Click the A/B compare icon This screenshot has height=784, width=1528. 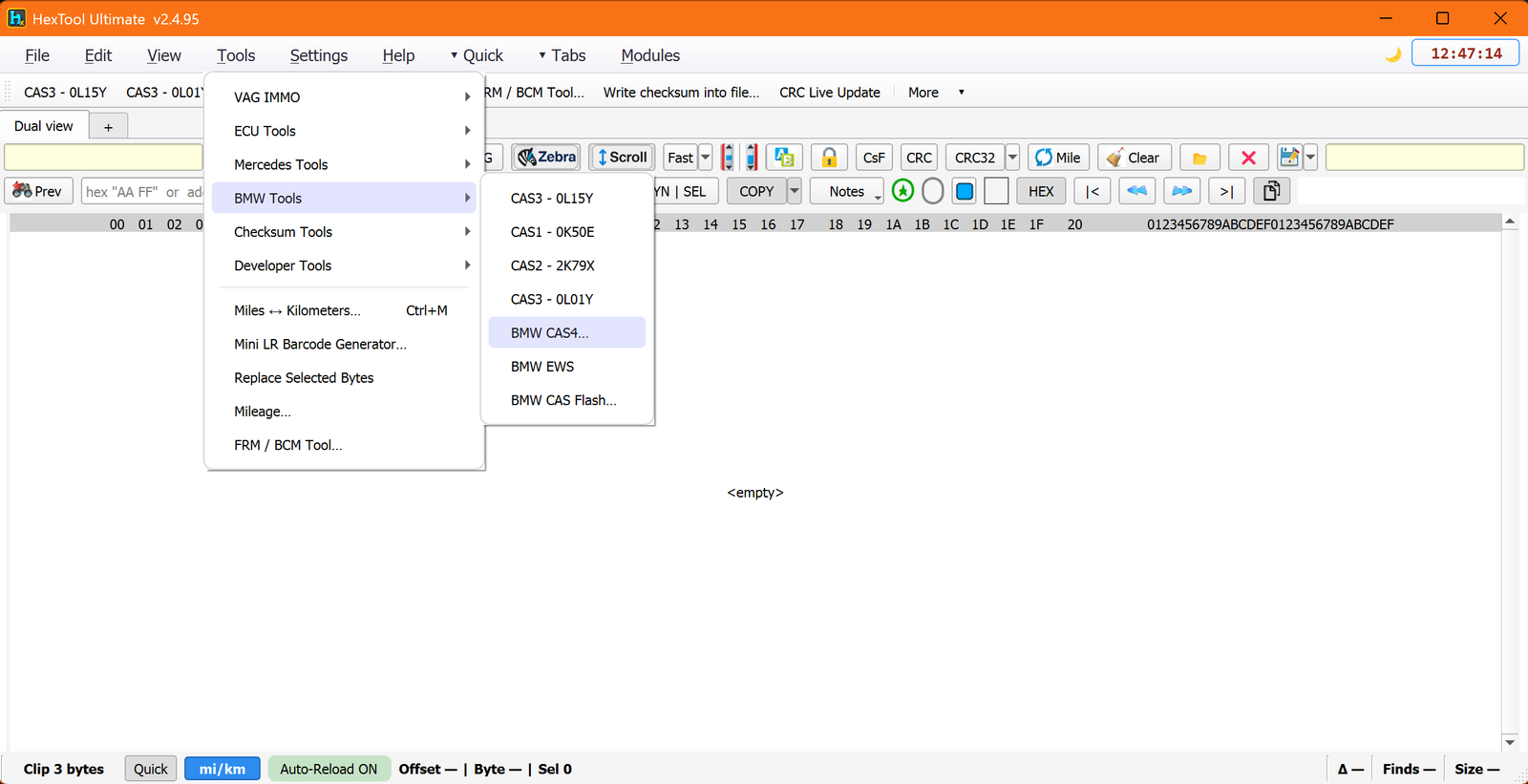click(x=785, y=158)
